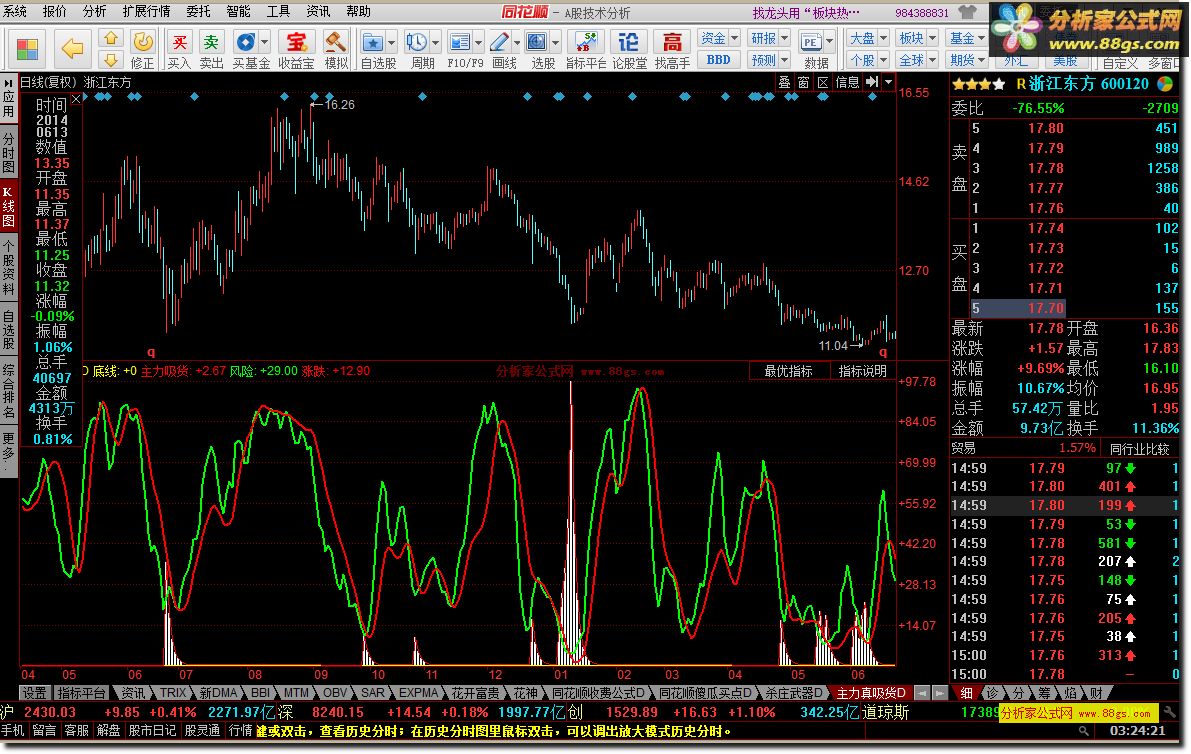Select the 画线 pencil drawing tool
Image resolution: width=1191 pixels, height=754 pixels.
[x=499, y=42]
